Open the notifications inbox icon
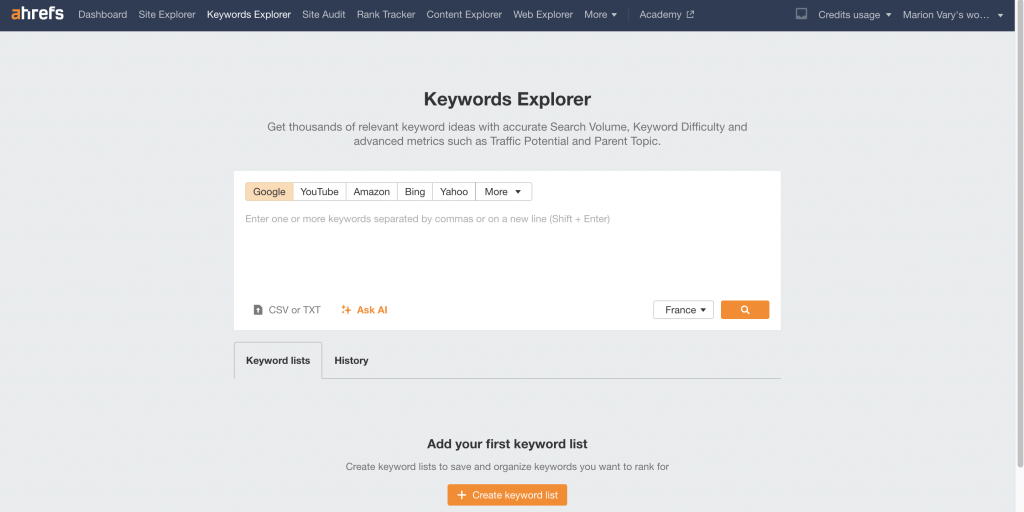Image resolution: width=1024 pixels, height=512 pixels. (801, 14)
